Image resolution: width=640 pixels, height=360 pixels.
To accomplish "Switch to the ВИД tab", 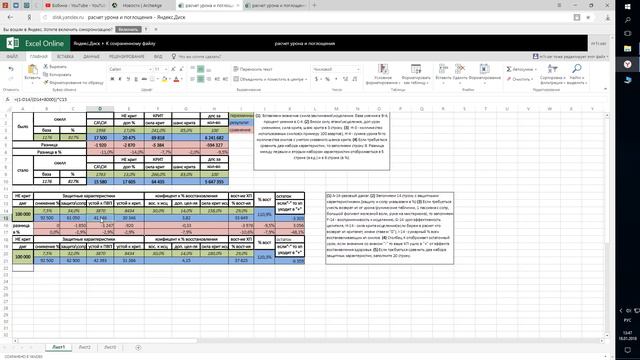I will (x=158, y=56).
